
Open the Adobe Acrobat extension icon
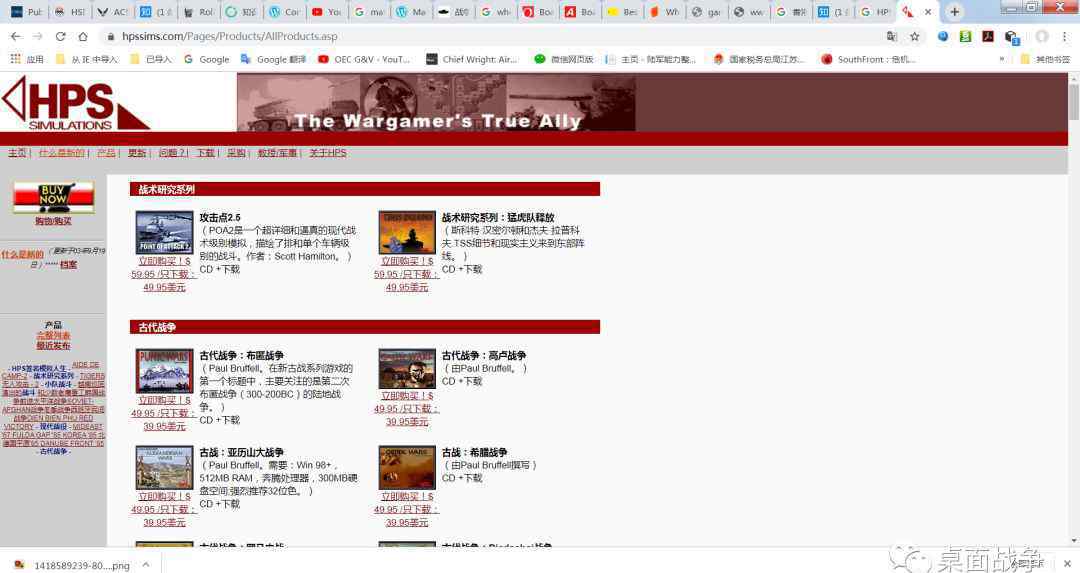pyautogui.click(x=988, y=37)
